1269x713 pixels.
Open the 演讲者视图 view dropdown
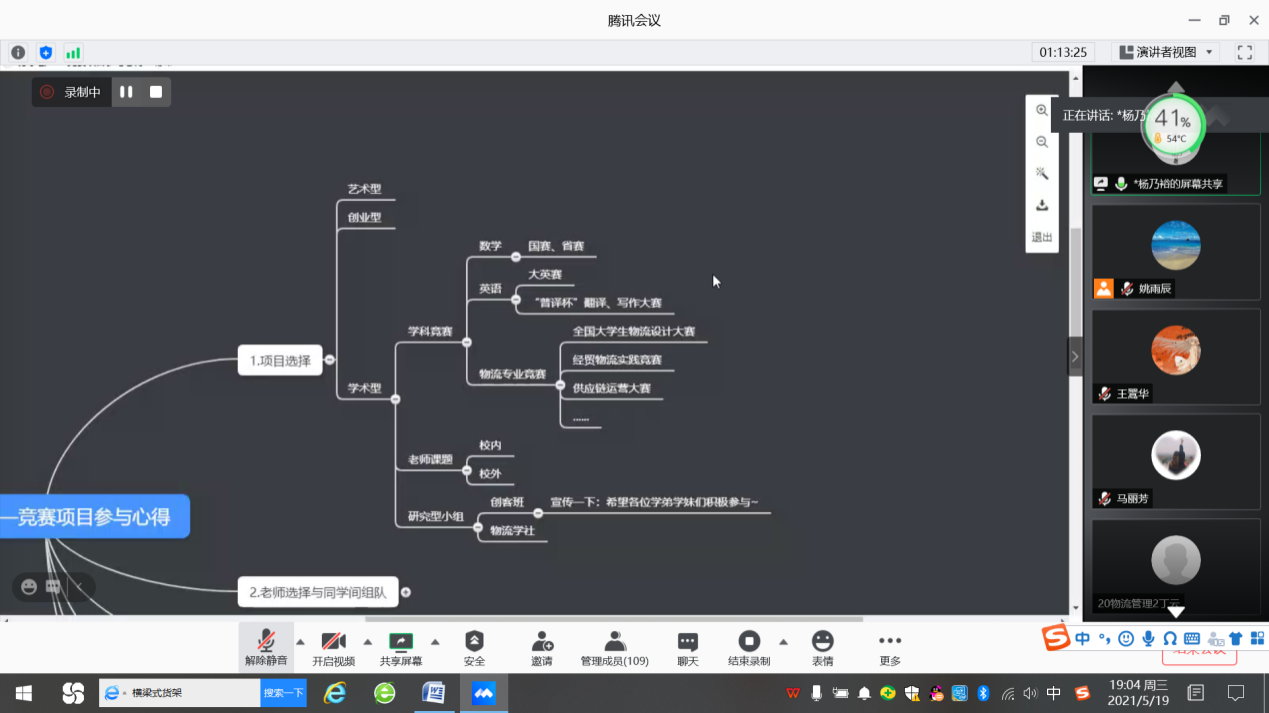click(1166, 52)
